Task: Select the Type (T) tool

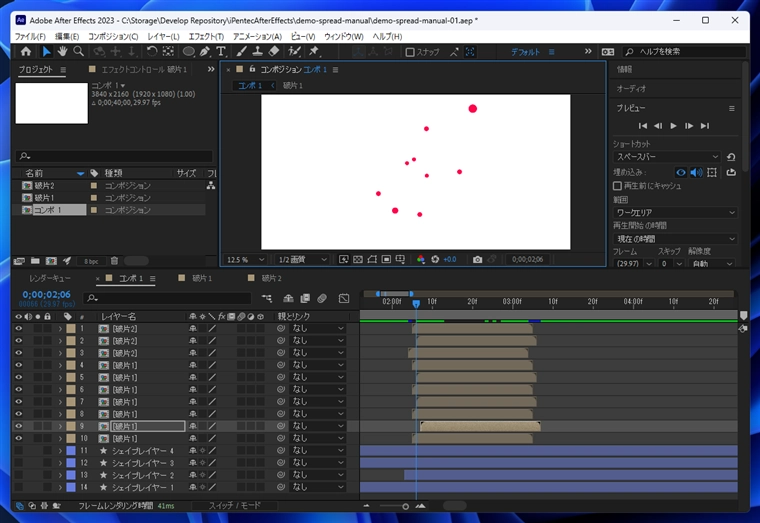Action: point(221,51)
